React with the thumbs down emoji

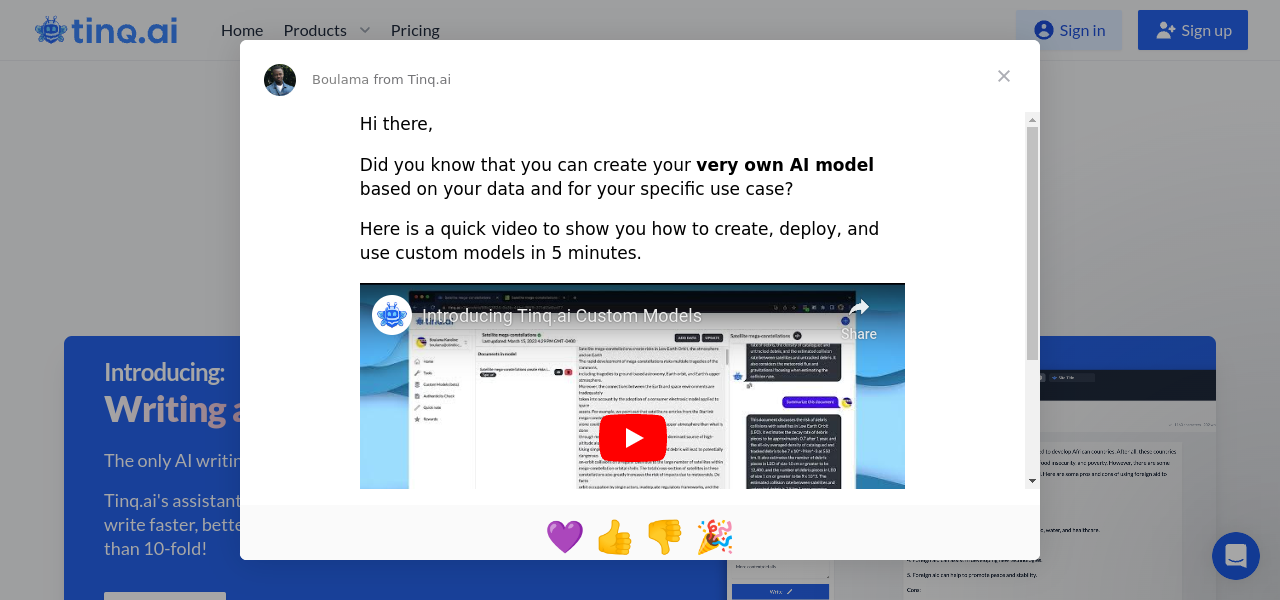[x=665, y=537]
